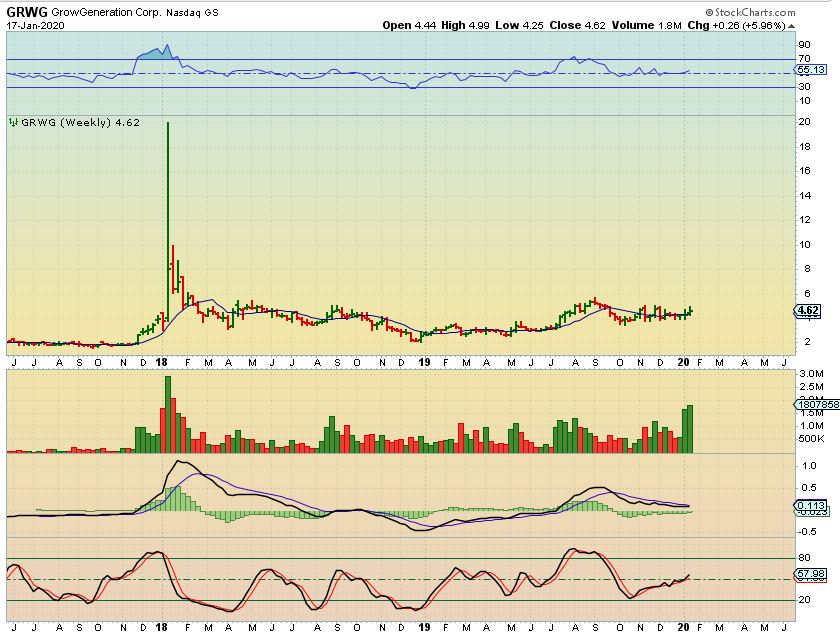Click the GrowGeneration Corp. company name
Viewport: 840px width, 636px height.
(x=106, y=12)
